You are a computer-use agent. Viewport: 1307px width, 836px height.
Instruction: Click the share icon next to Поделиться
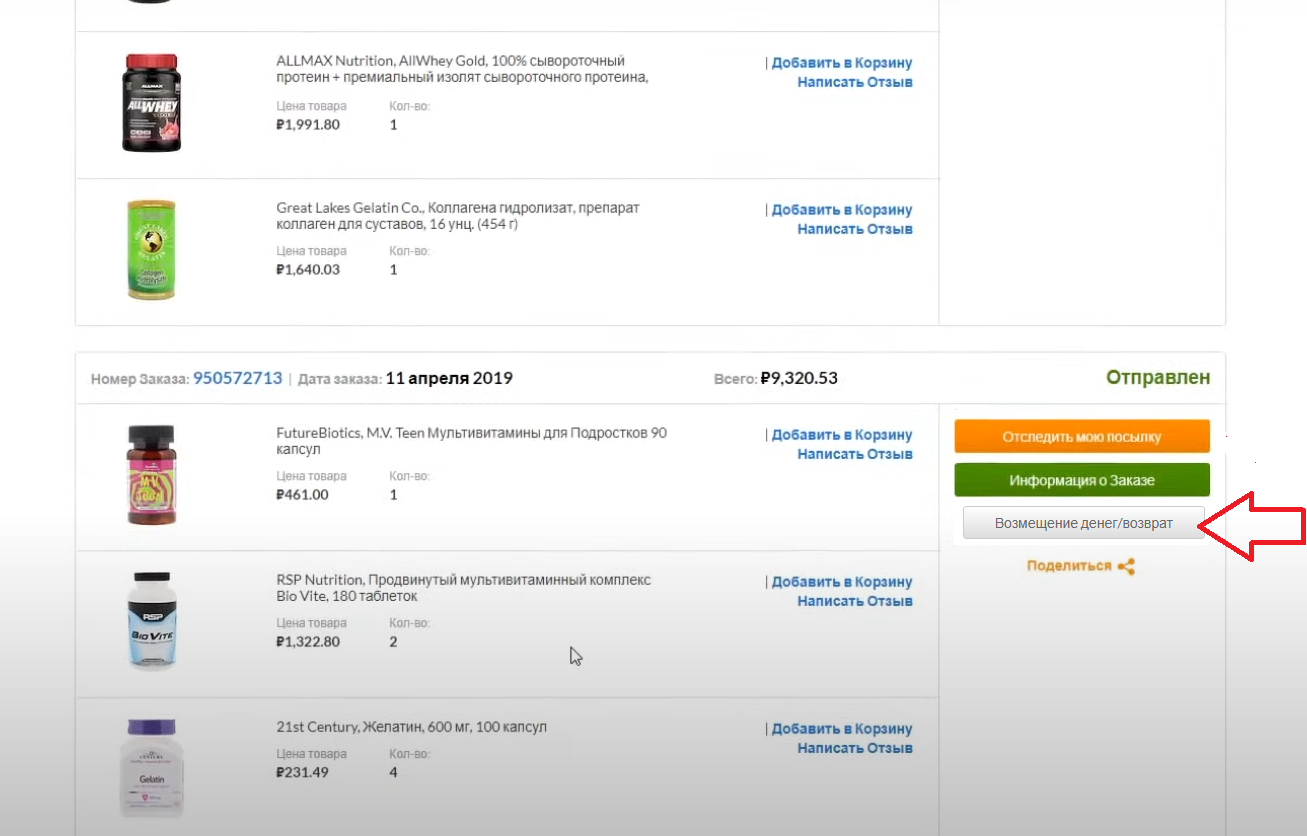[x=1126, y=566]
